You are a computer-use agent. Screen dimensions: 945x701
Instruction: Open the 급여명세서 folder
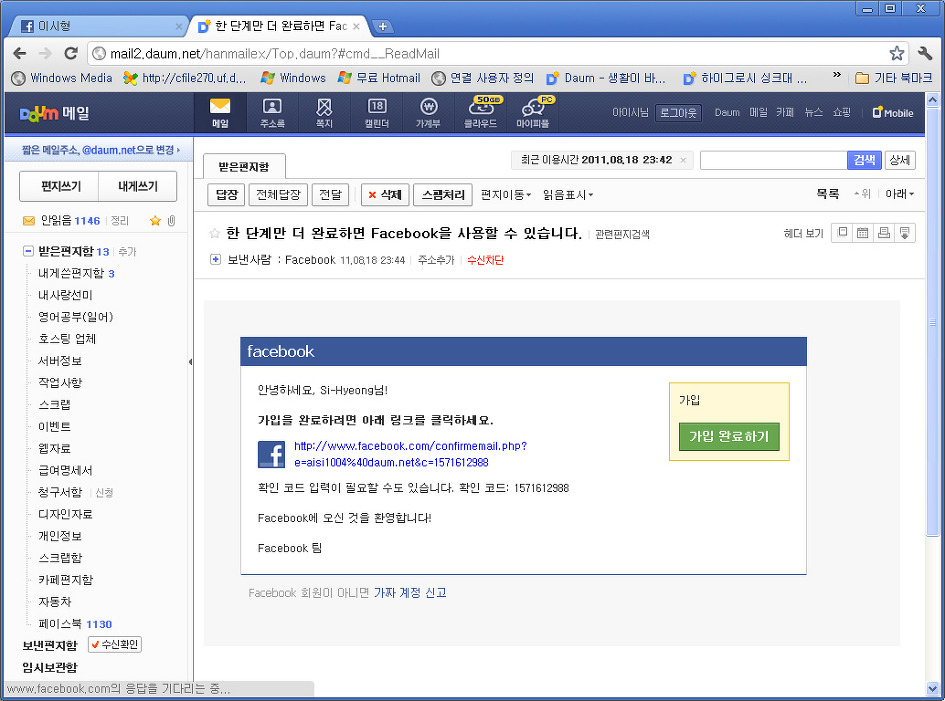coord(65,470)
